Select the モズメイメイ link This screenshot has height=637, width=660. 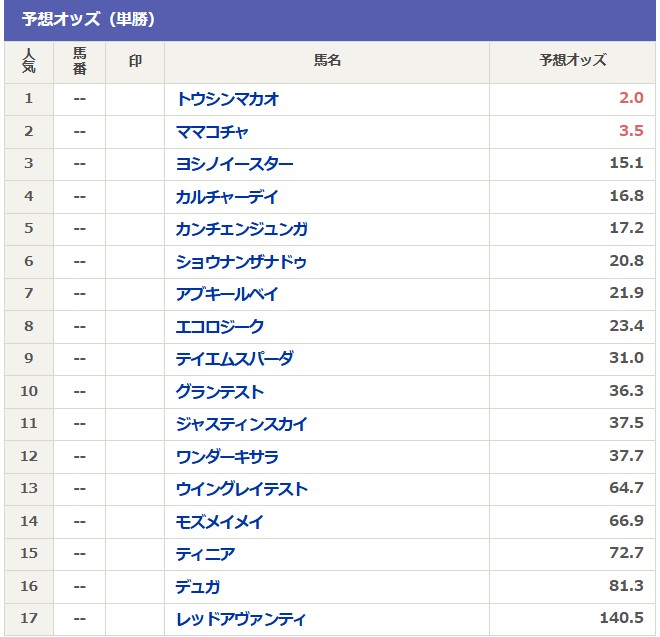[220, 522]
